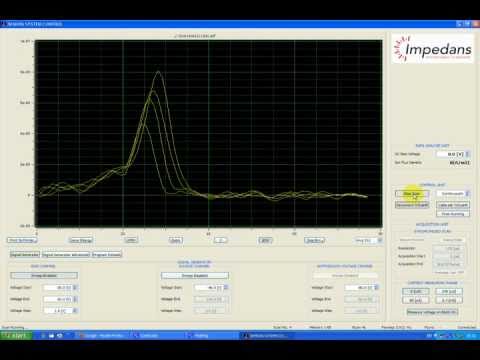Click the voltage stepper arrows in the top right panel

click(467, 154)
